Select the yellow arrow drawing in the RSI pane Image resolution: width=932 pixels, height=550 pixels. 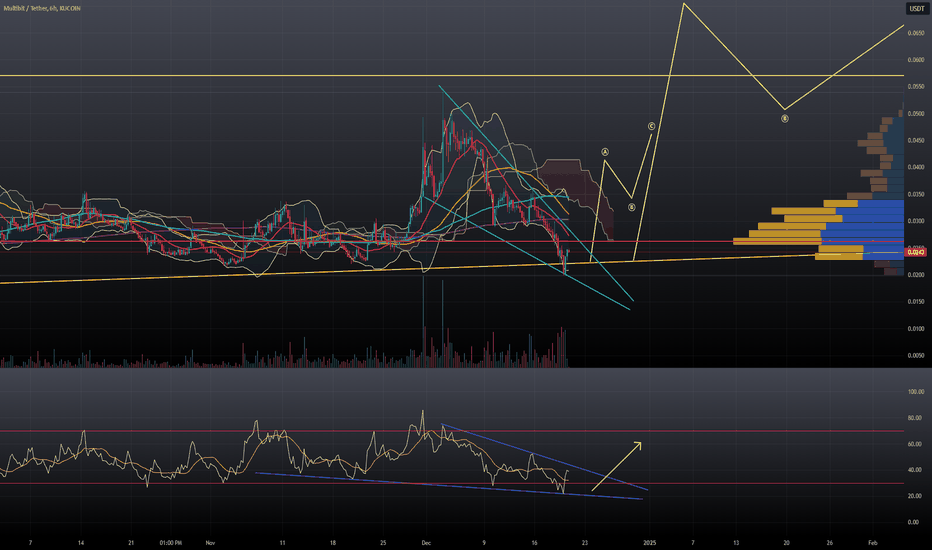coord(616,466)
